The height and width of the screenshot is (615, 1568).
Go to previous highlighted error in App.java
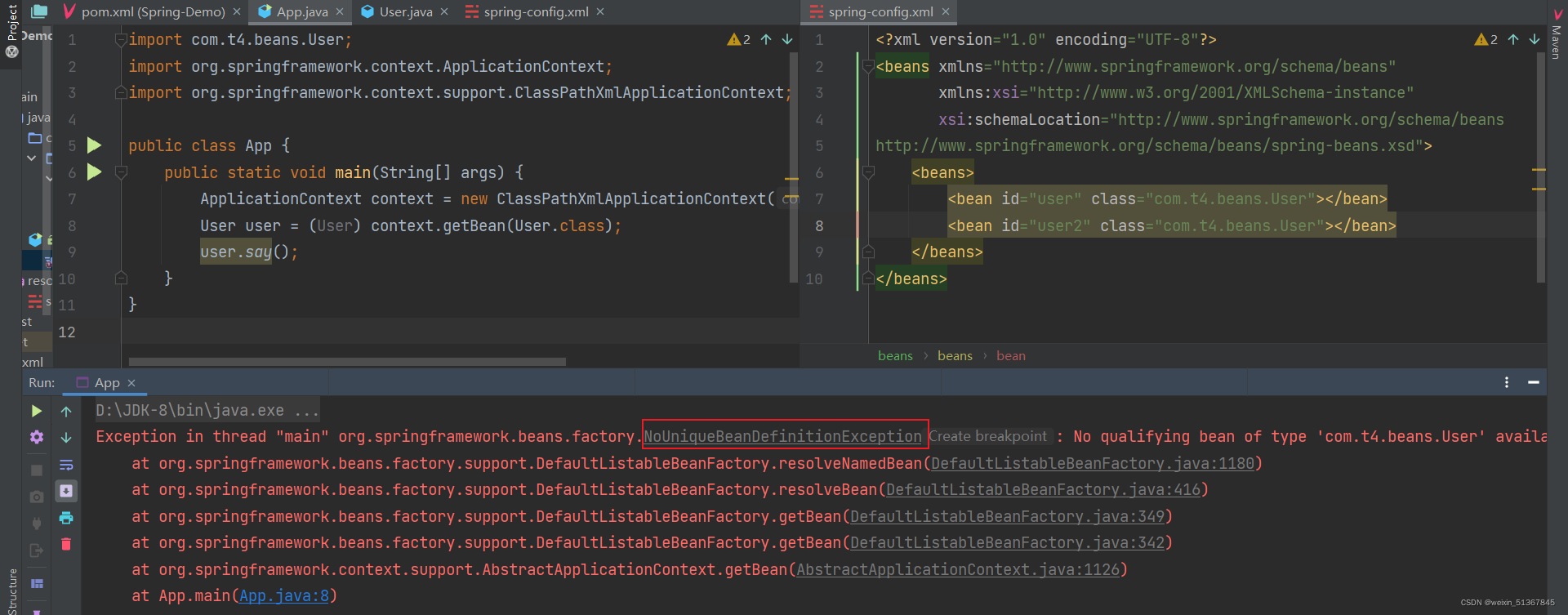(x=766, y=39)
